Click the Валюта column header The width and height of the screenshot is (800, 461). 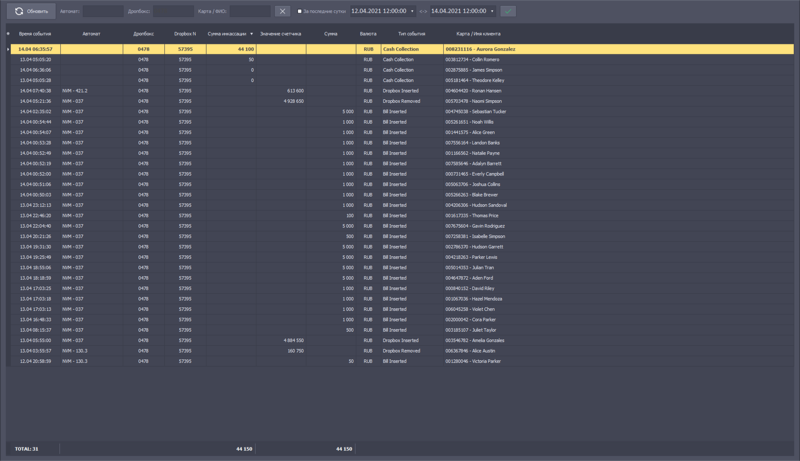click(x=368, y=34)
